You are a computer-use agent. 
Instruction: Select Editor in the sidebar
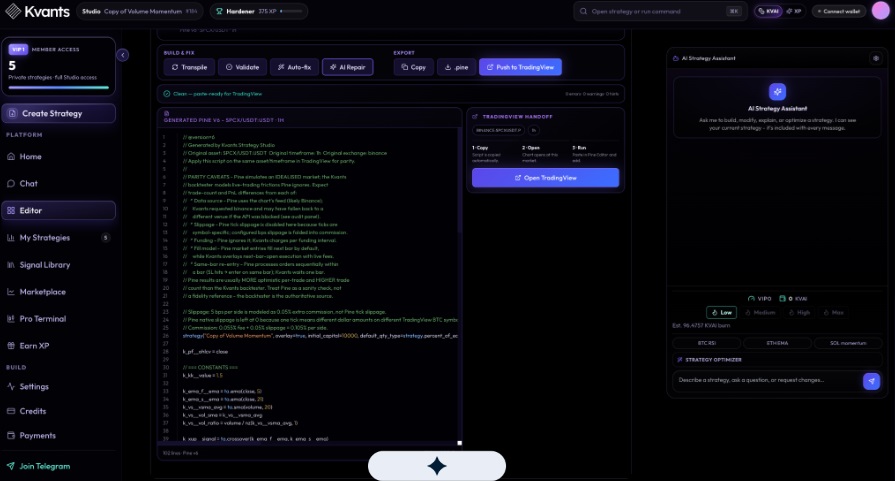pos(58,211)
